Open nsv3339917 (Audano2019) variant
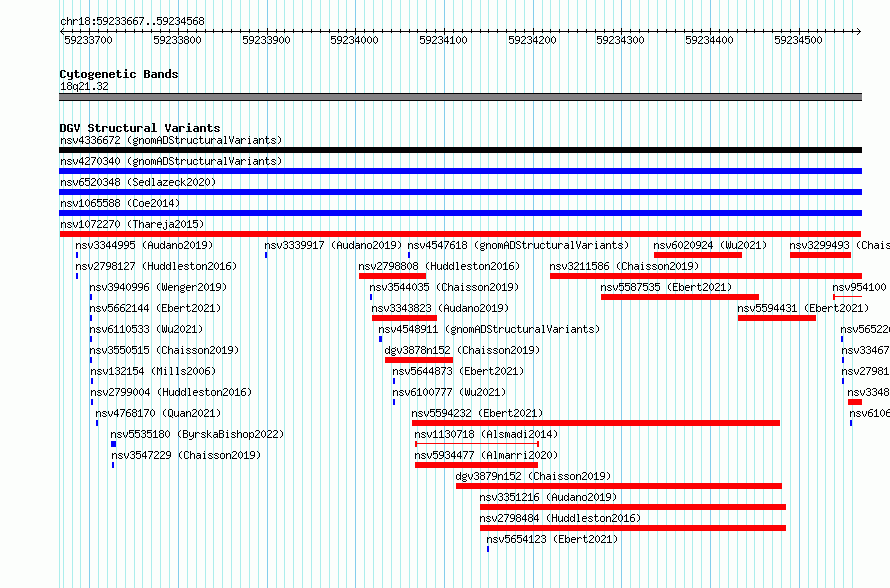Screen dimensions: 890x588 pos(333,245)
